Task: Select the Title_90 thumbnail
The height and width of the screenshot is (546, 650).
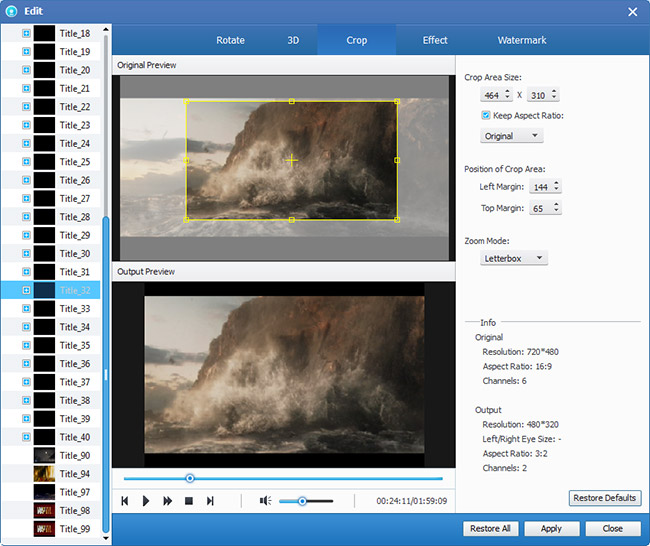Action: 44,455
